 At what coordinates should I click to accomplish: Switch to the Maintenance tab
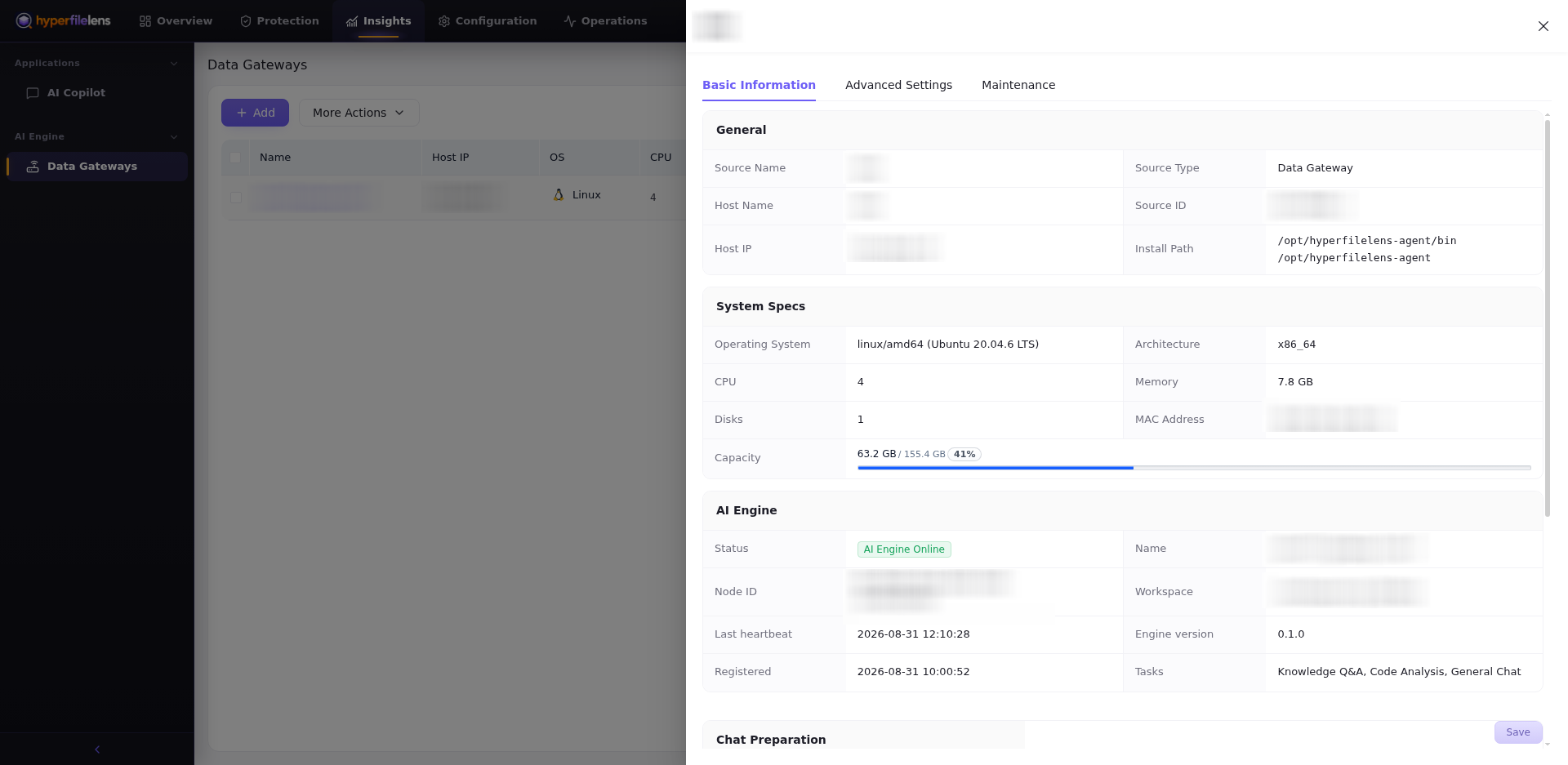(1018, 85)
